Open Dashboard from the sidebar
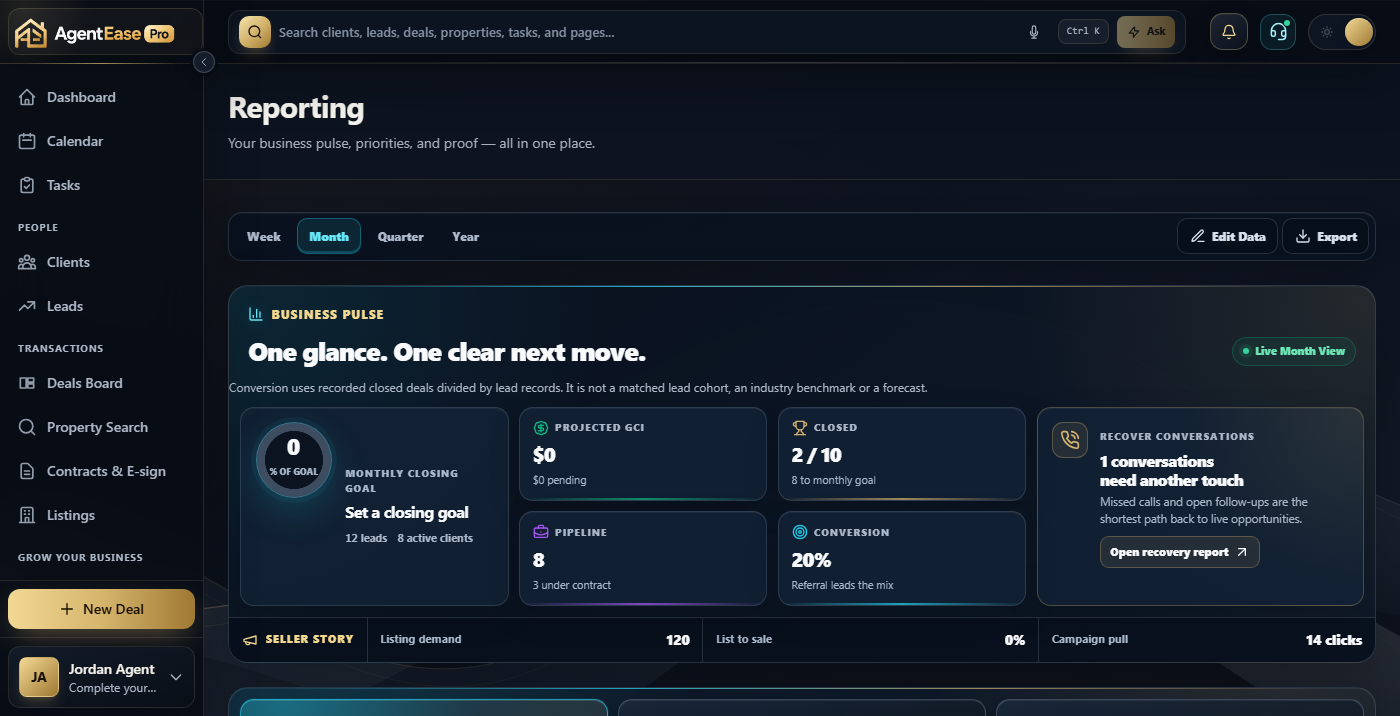 (101, 97)
